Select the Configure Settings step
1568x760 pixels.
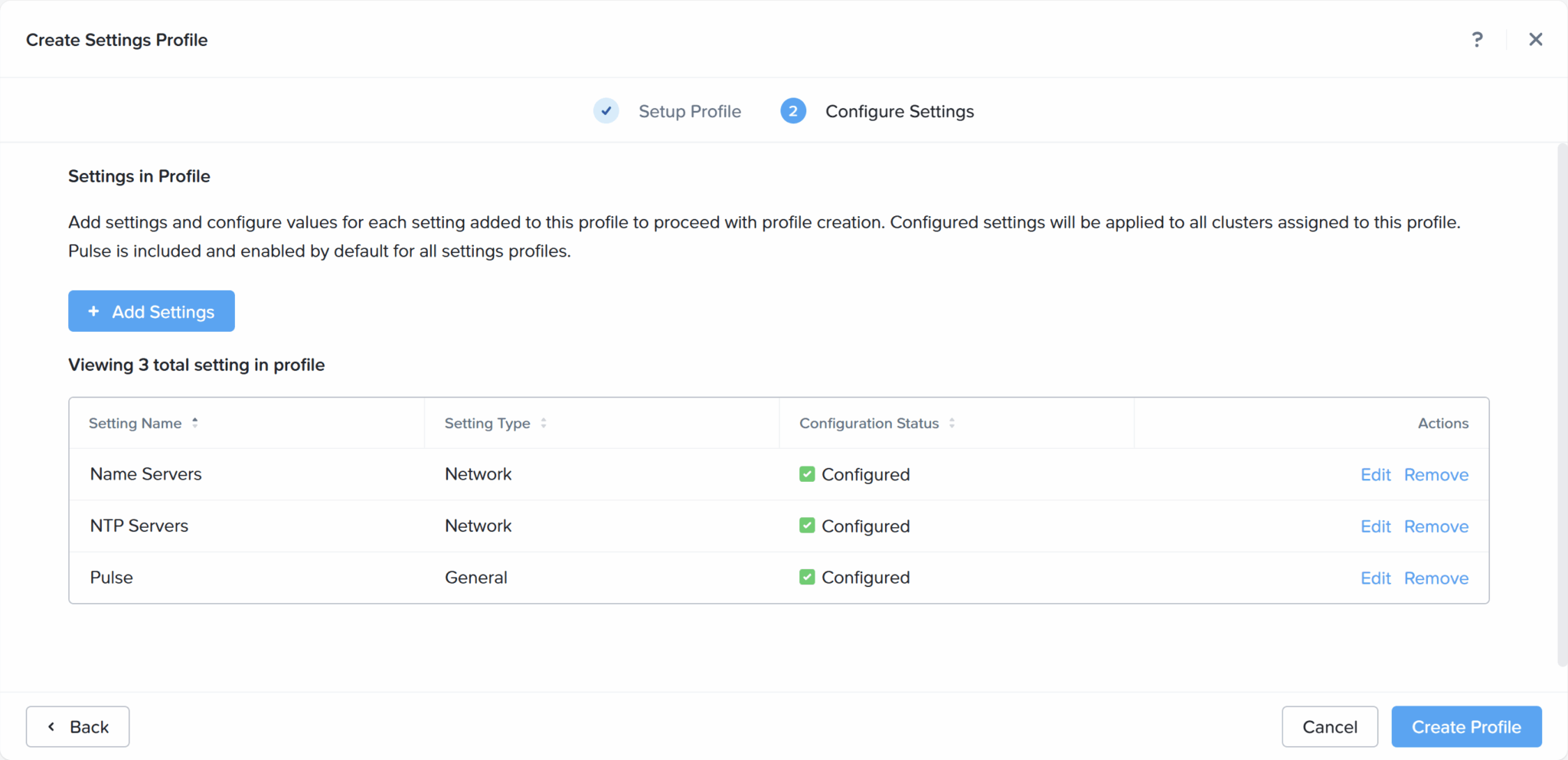pos(899,111)
